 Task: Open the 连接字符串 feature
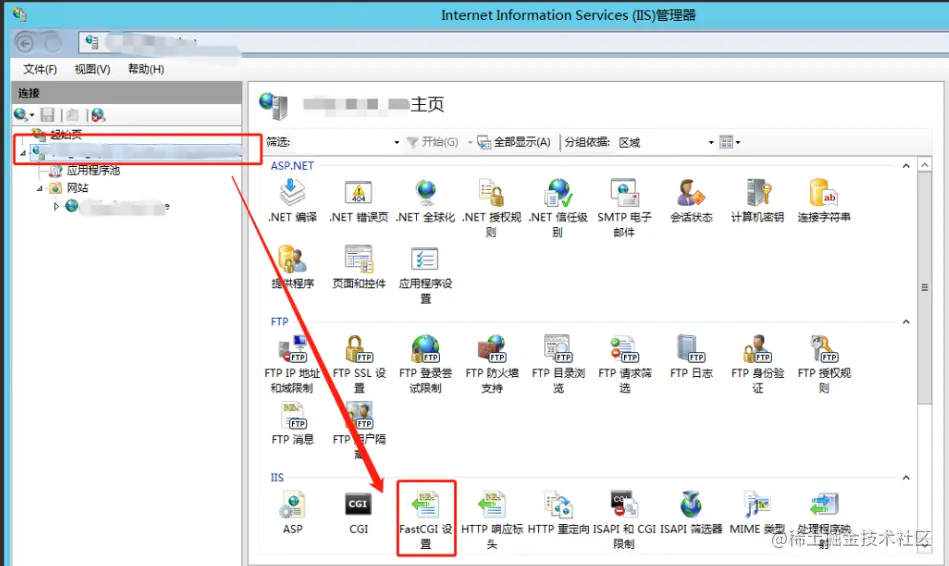824,202
